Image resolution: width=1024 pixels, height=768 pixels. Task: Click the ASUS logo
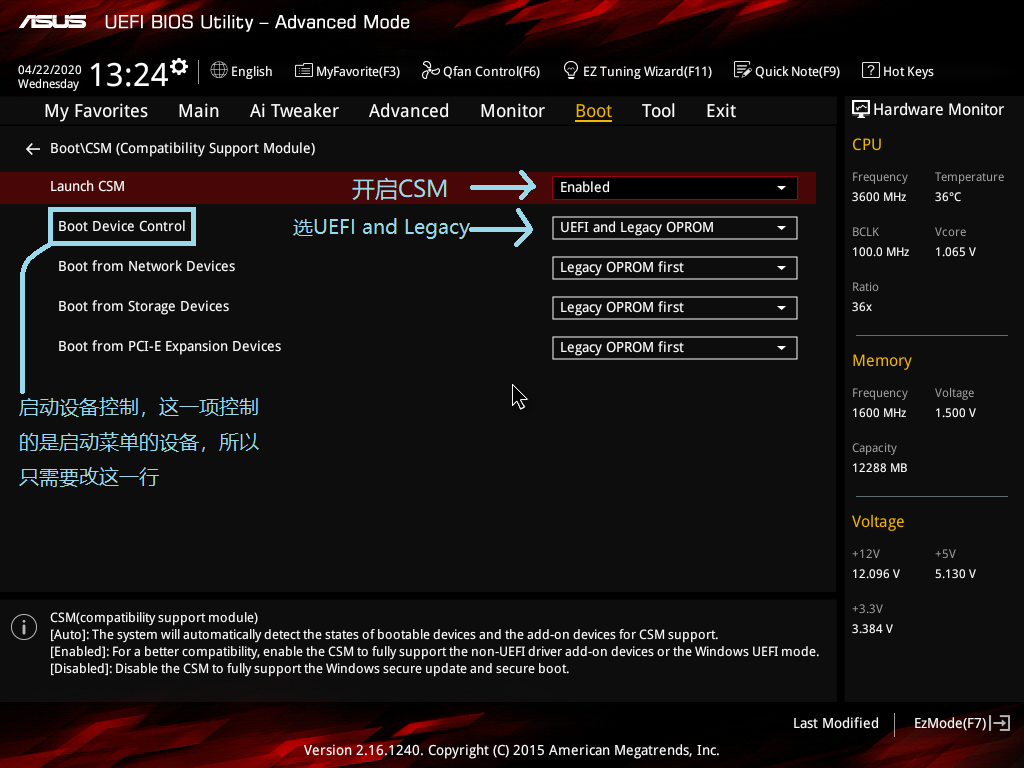53,22
